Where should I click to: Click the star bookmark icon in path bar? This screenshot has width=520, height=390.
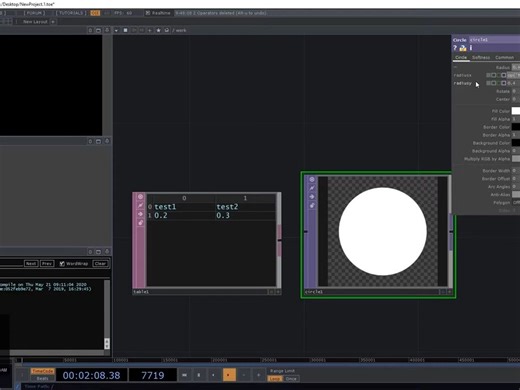pyautogui.click(x=158, y=30)
